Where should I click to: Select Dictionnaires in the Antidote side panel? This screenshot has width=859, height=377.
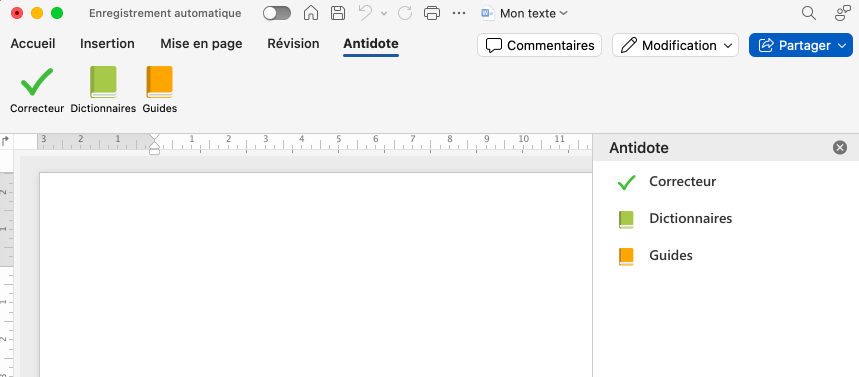pyautogui.click(x=675, y=219)
